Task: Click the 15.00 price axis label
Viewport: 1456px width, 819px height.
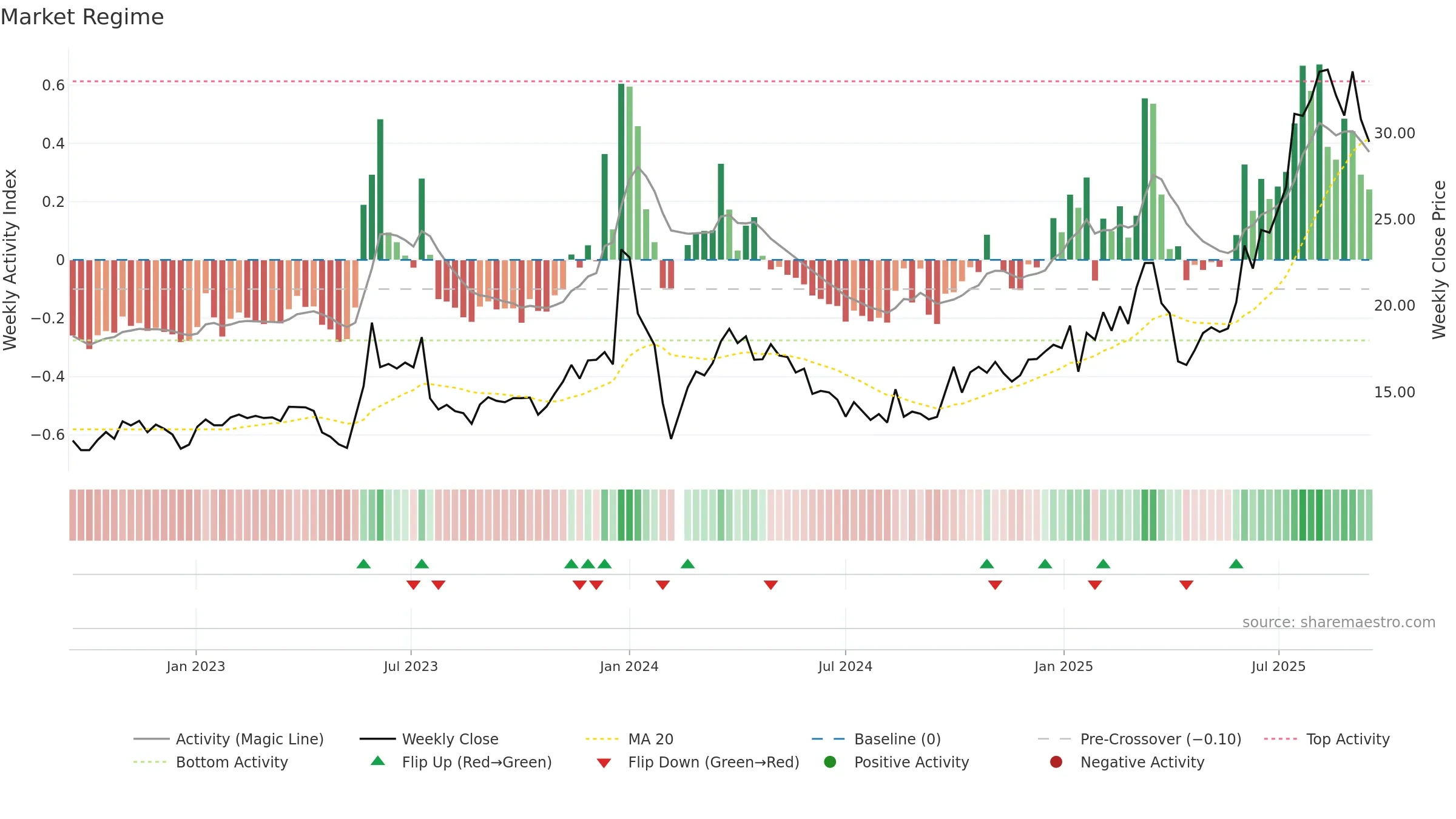Action: (1395, 392)
